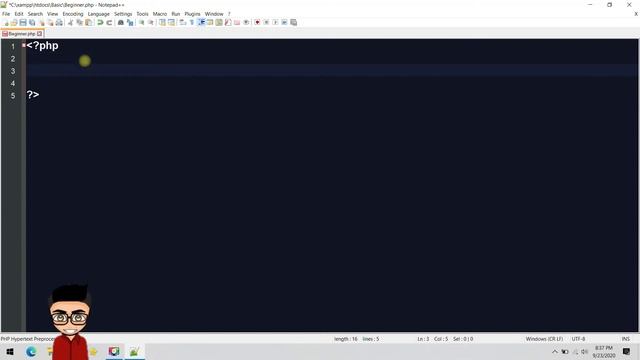
Task: Click the ?> closing tag on line 5
Action: point(33,95)
